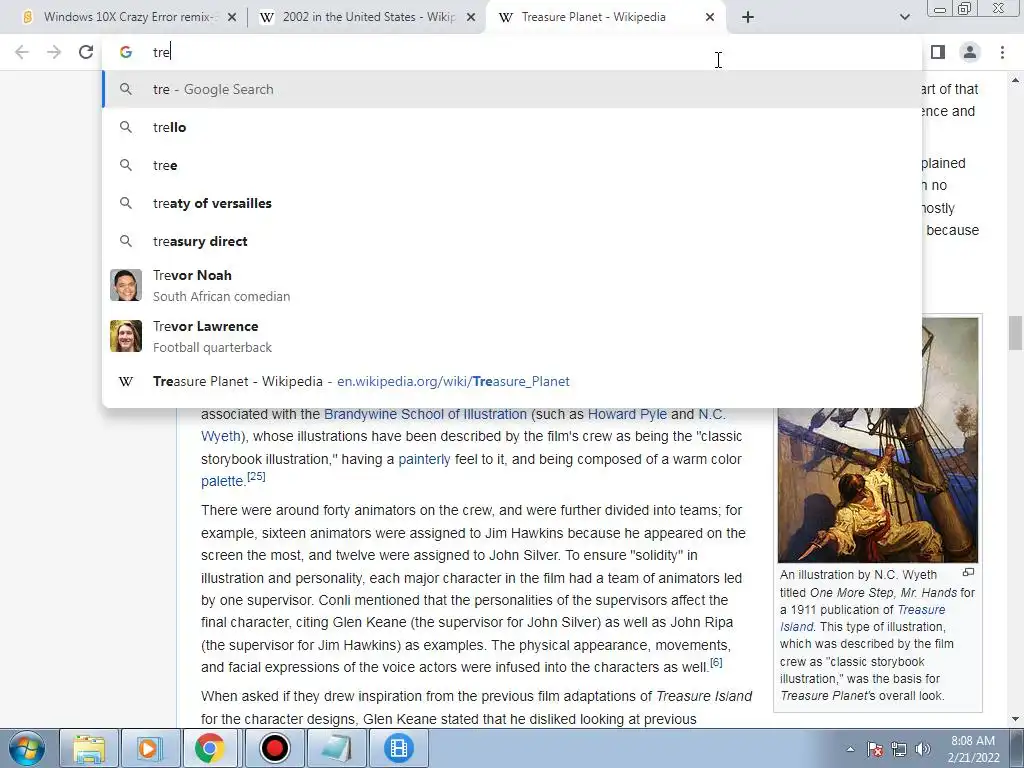Pick the 'treasury direct' suggestion
The width and height of the screenshot is (1024, 768).
(512, 241)
